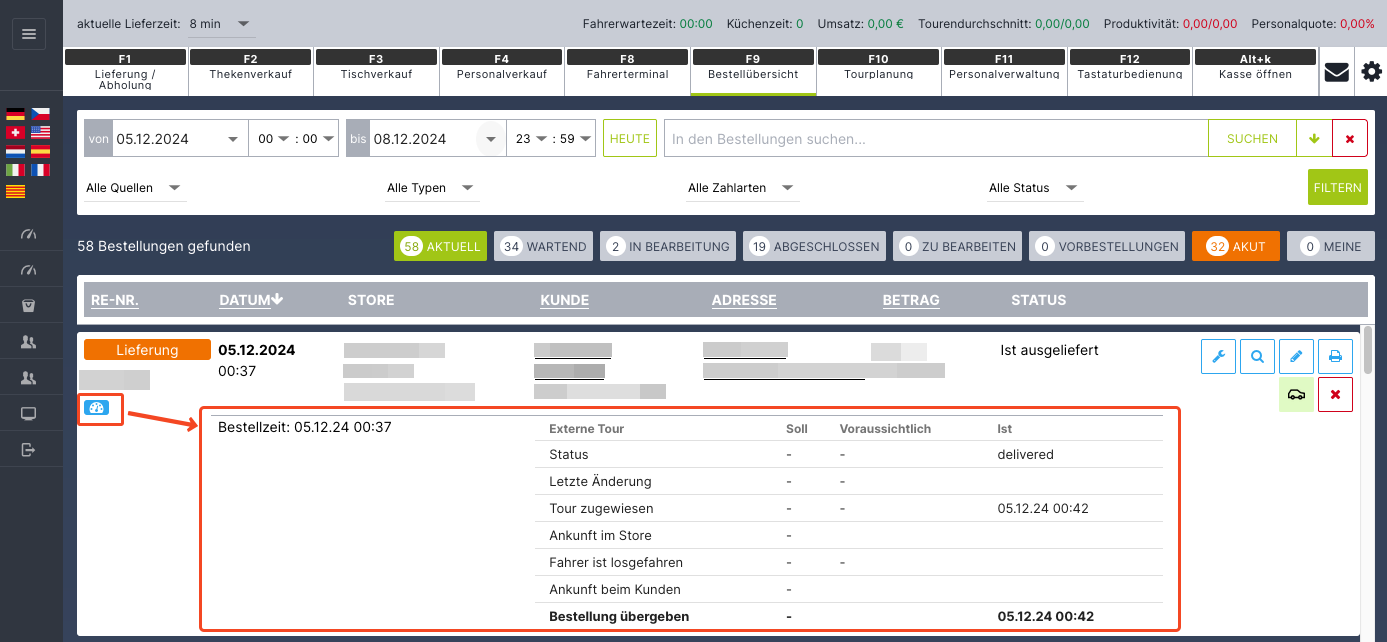Viewport: 1387px width, 642px height.
Task: Expand the Alle Quellen dropdown
Action: pos(134,188)
